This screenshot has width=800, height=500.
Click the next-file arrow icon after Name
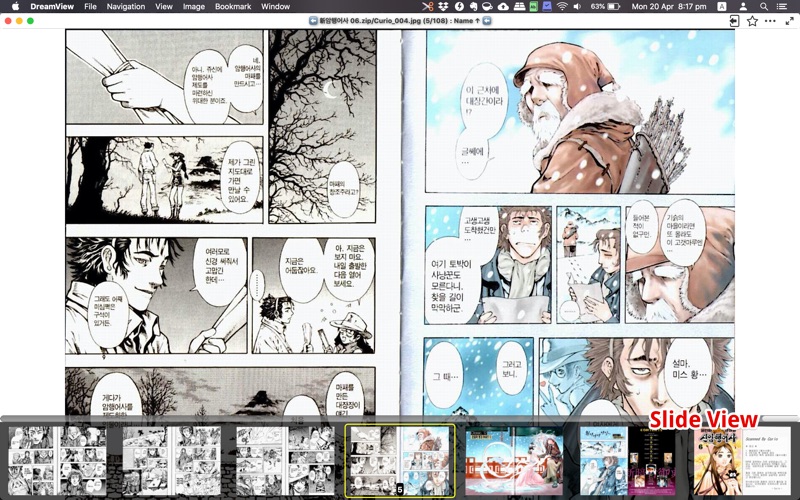487,21
